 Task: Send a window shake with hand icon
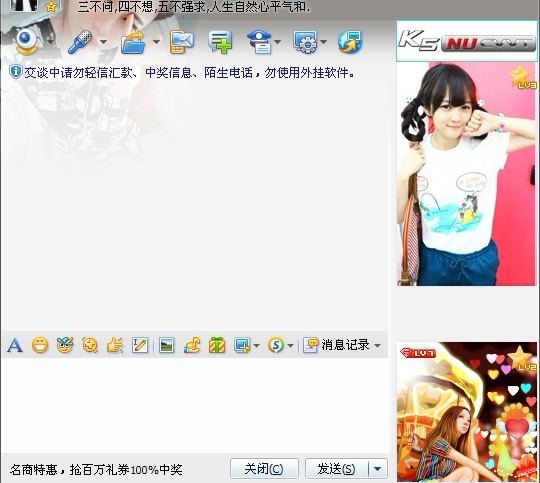[115, 345]
